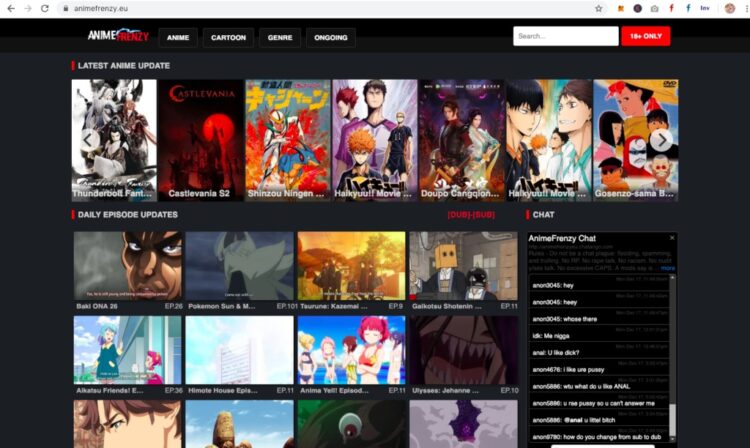Click the camera extension icon
The width and height of the screenshot is (750, 448).
click(x=654, y=8)
